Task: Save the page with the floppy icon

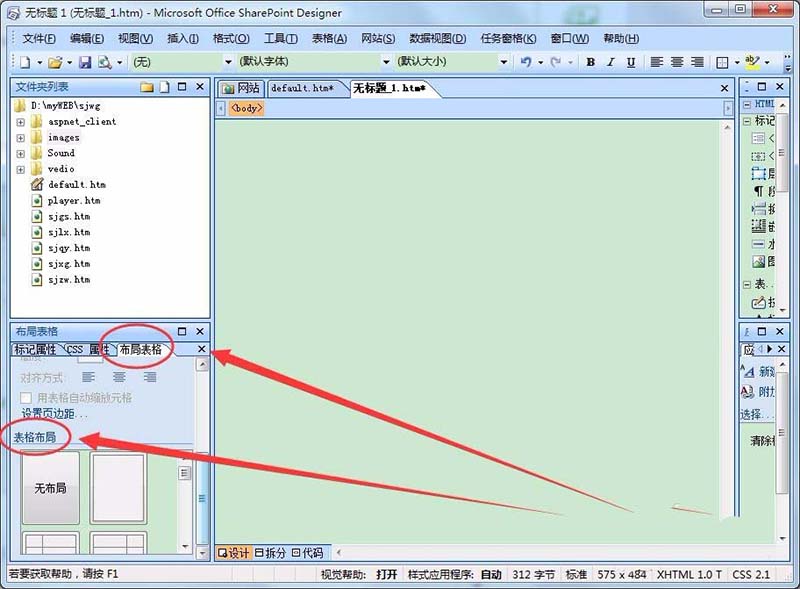Action: (x=85, y=62)
